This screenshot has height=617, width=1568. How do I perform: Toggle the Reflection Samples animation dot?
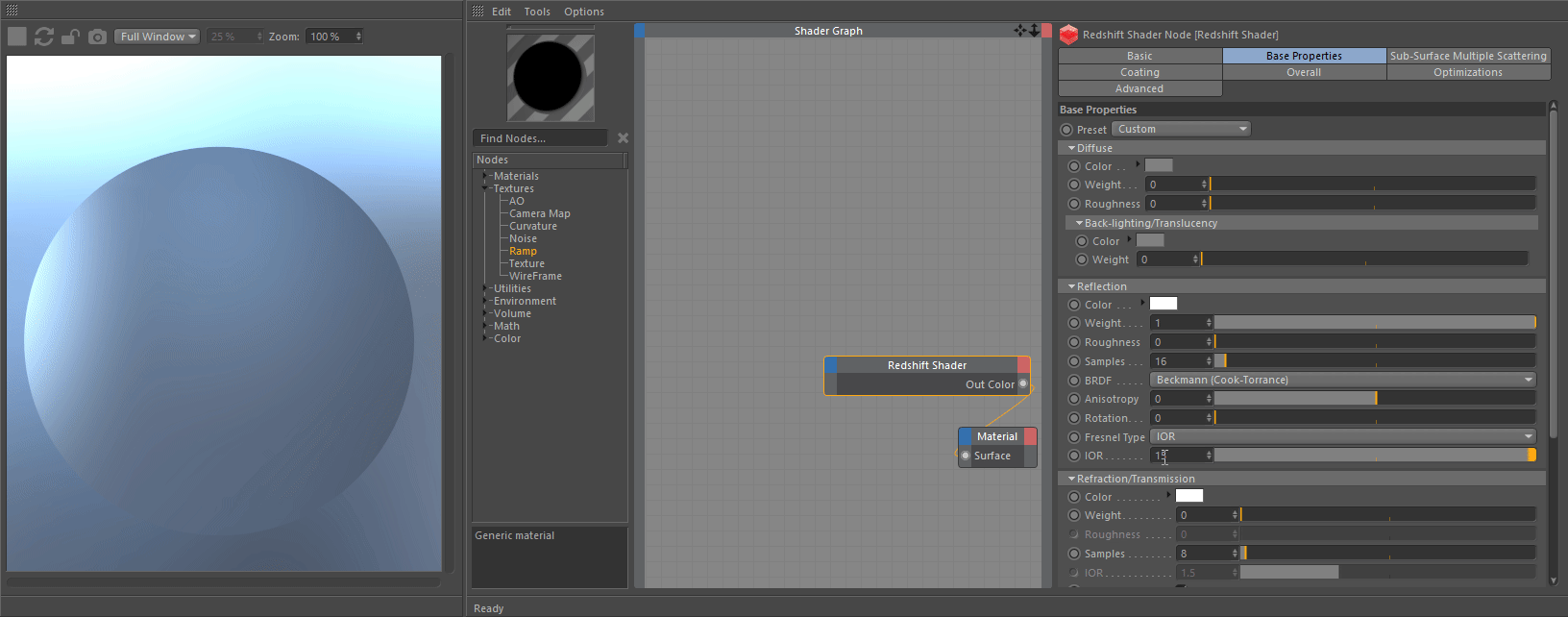(x=1074, y=361)
